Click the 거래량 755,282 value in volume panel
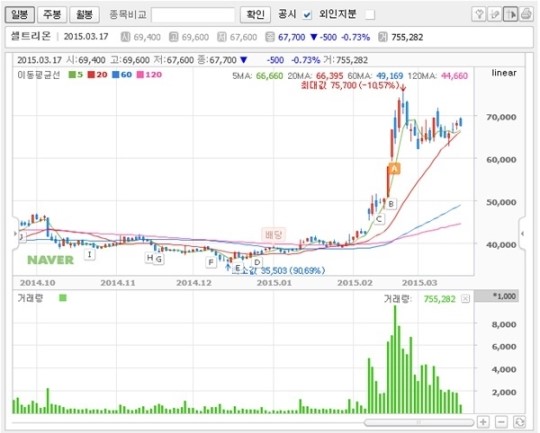Screen dimensions: 540x433 pyautogui.click(x=439, y=299)
